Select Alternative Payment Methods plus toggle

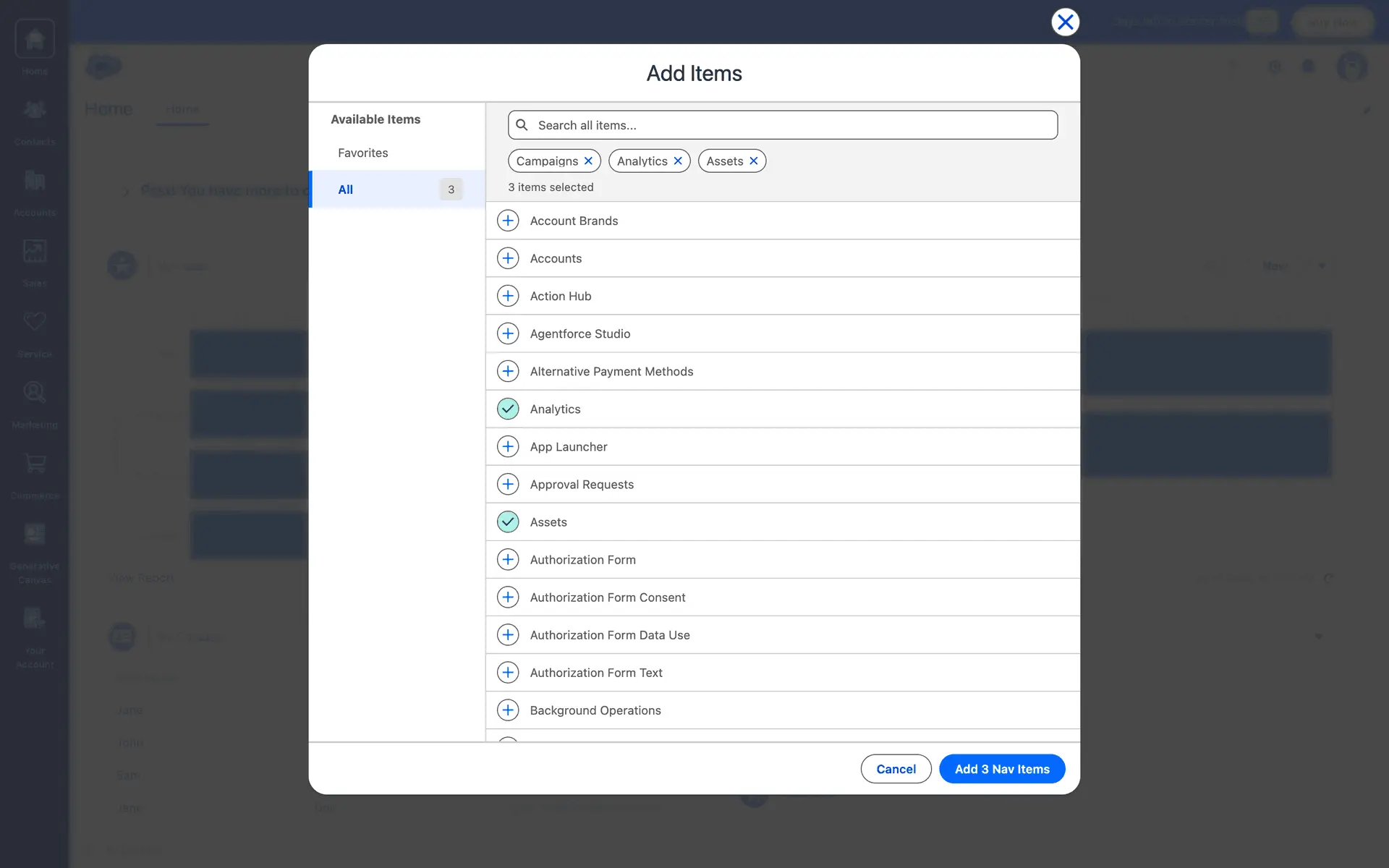click(508, 371)
